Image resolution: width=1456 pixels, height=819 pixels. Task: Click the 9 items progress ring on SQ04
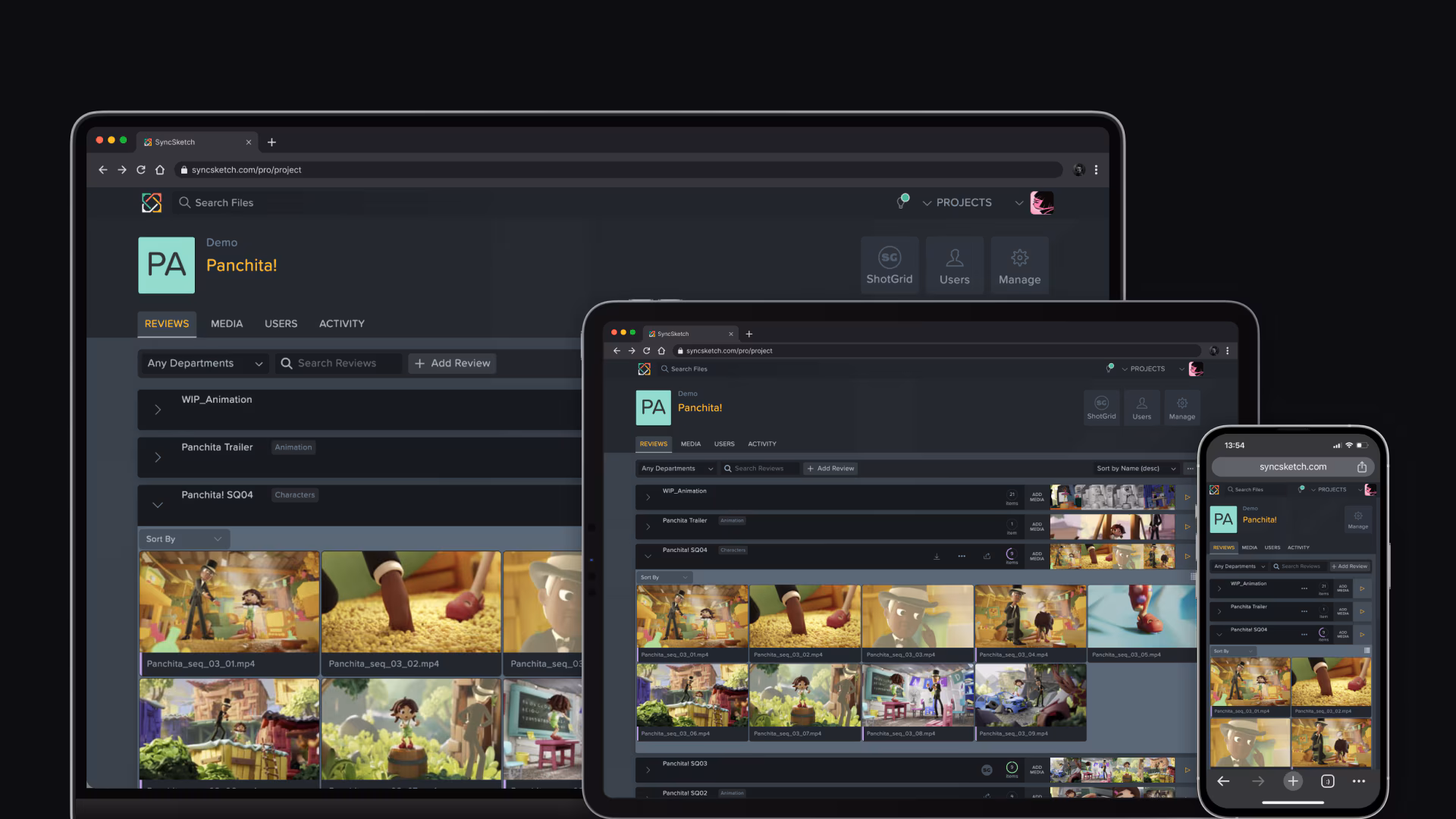1012,556
